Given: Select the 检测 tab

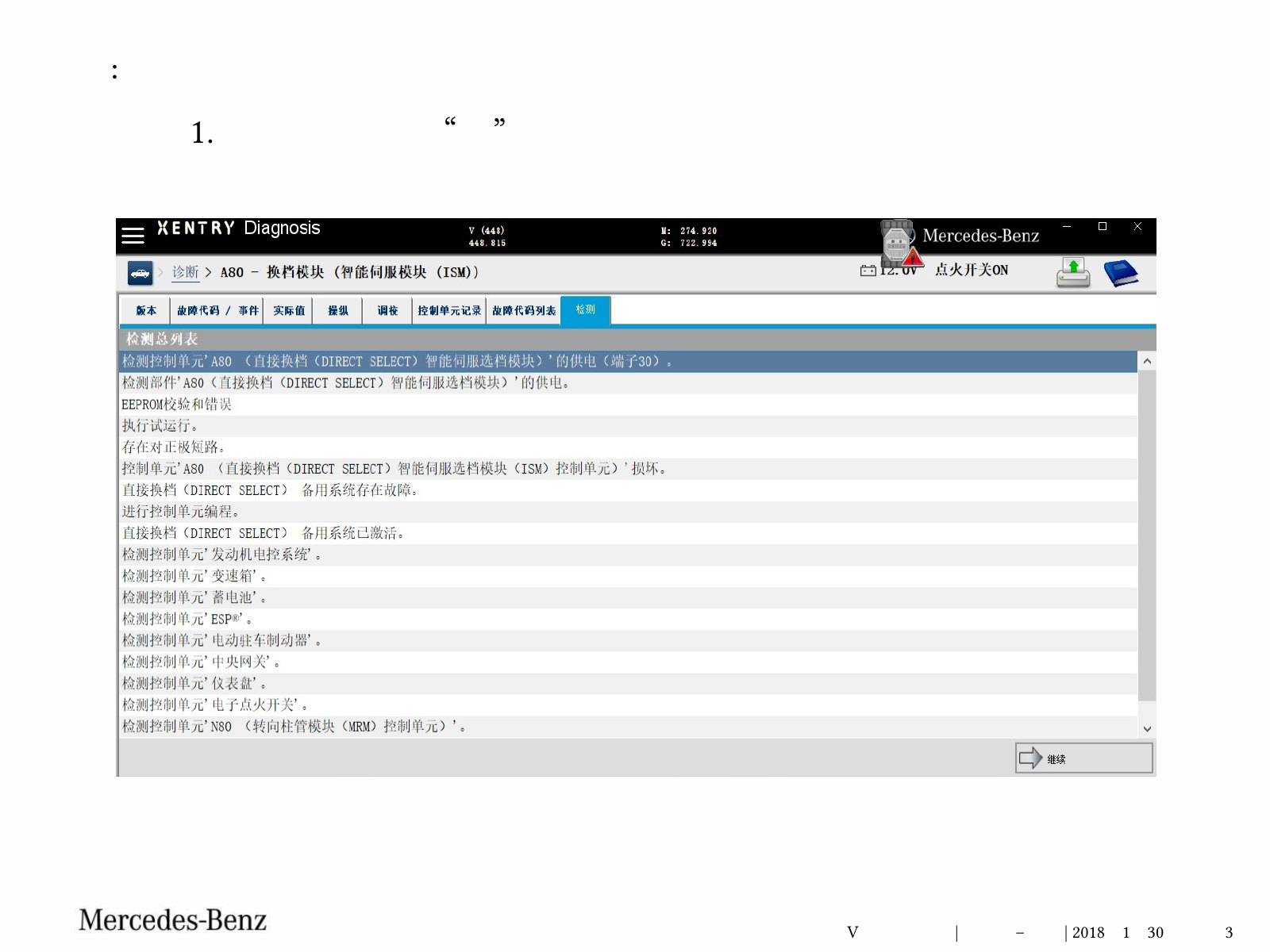Looking at the screenshot, I should tap(586, 309).
